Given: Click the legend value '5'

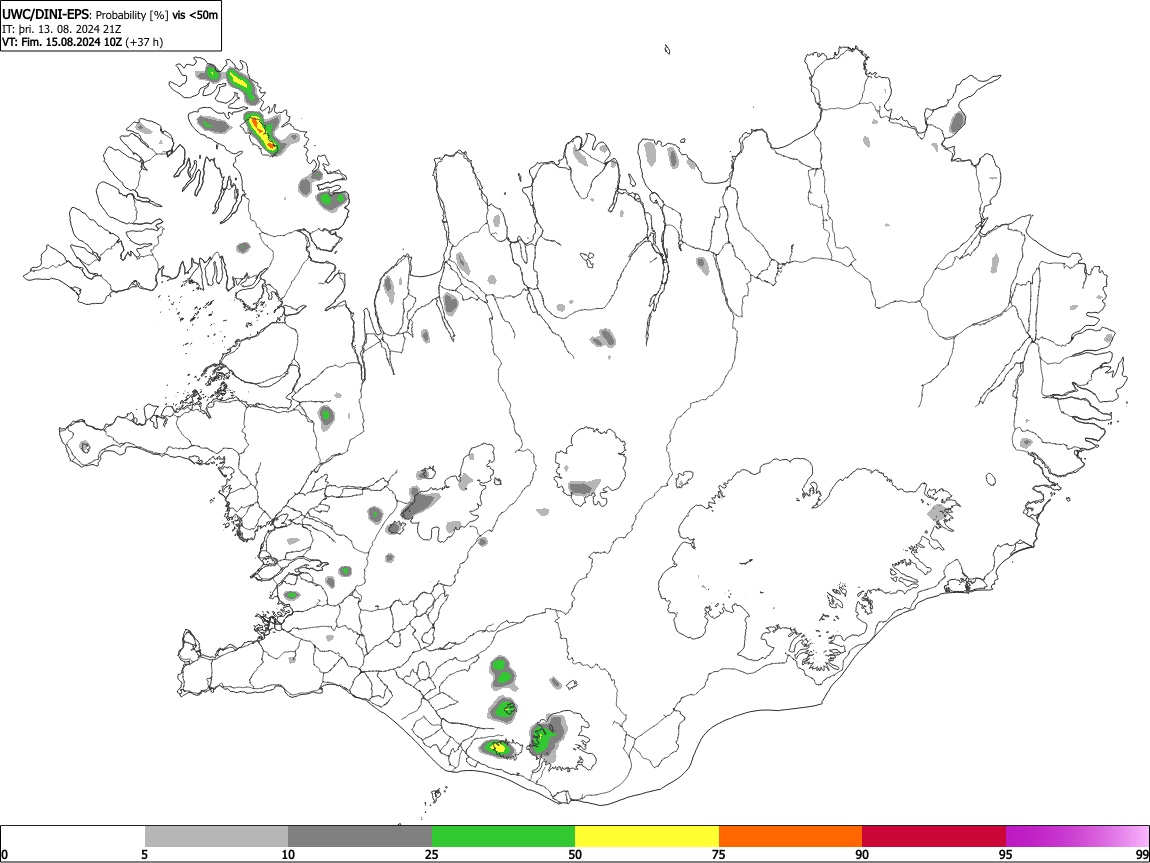Looking at the screenshot, I should 145,855.
